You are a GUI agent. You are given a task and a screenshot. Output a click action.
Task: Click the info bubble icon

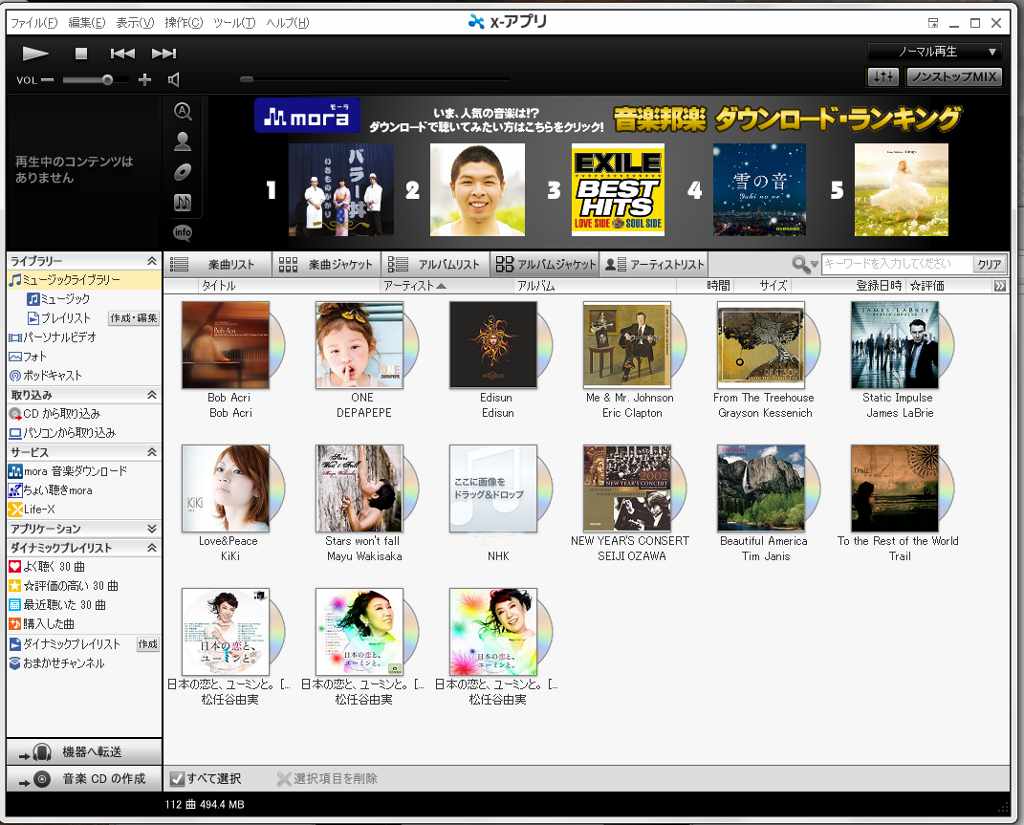(x=183, y=232)
